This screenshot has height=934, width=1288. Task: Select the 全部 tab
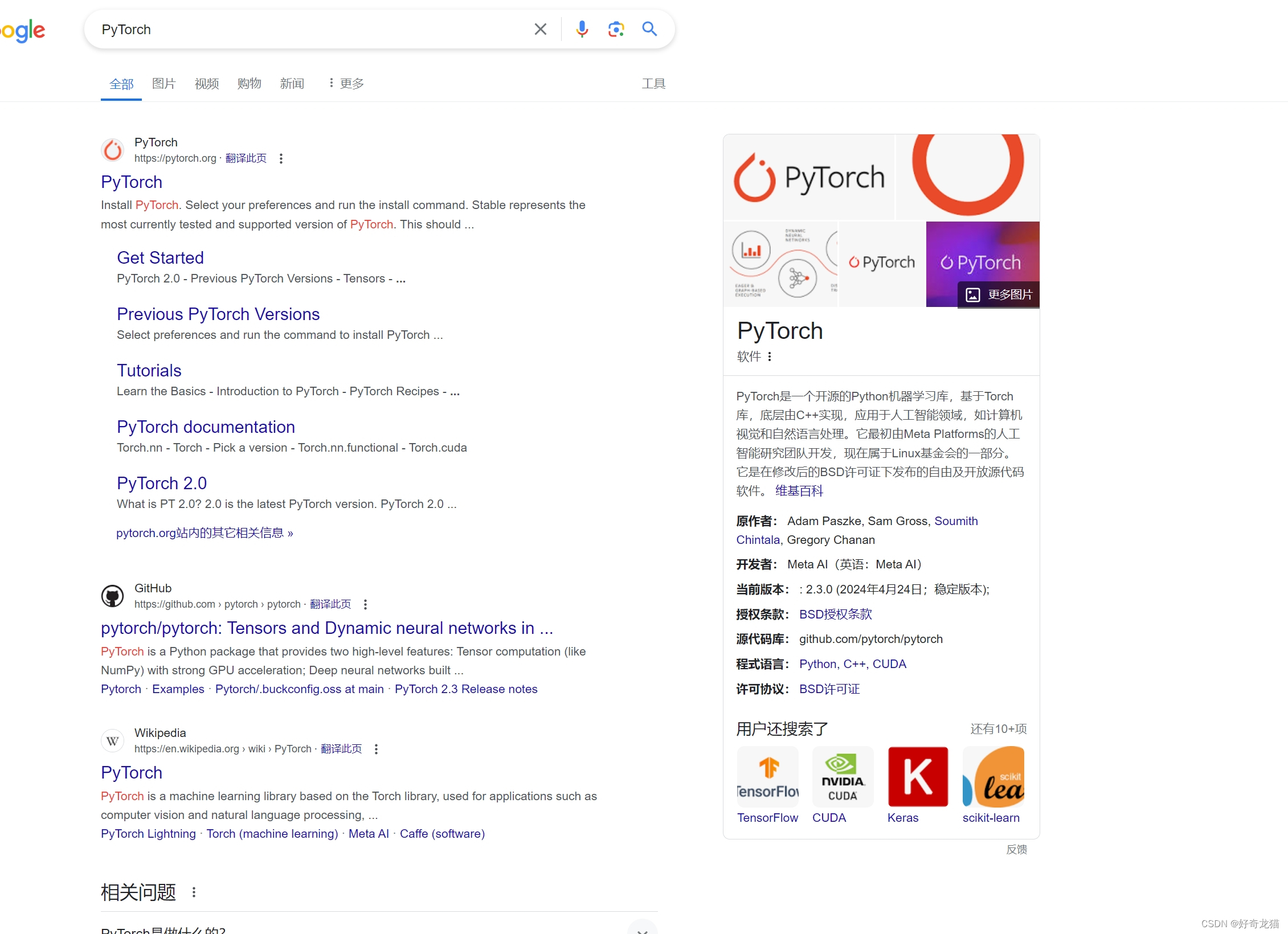click(121, 84)
